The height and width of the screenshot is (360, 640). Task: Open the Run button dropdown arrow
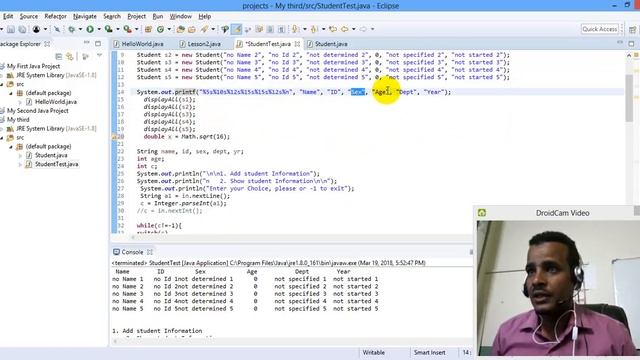coord(98,29)
